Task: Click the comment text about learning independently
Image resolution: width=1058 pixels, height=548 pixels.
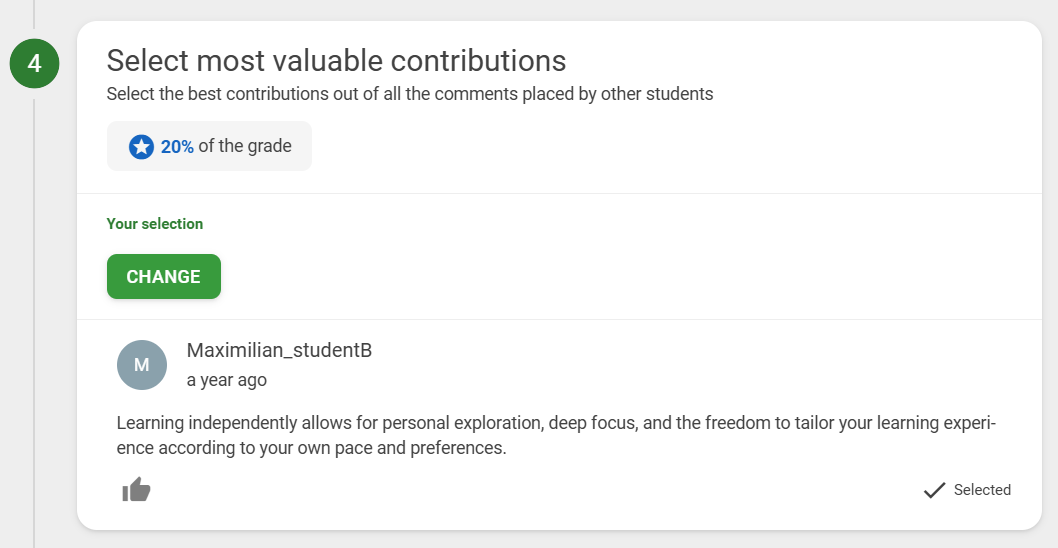Action: 556,435
